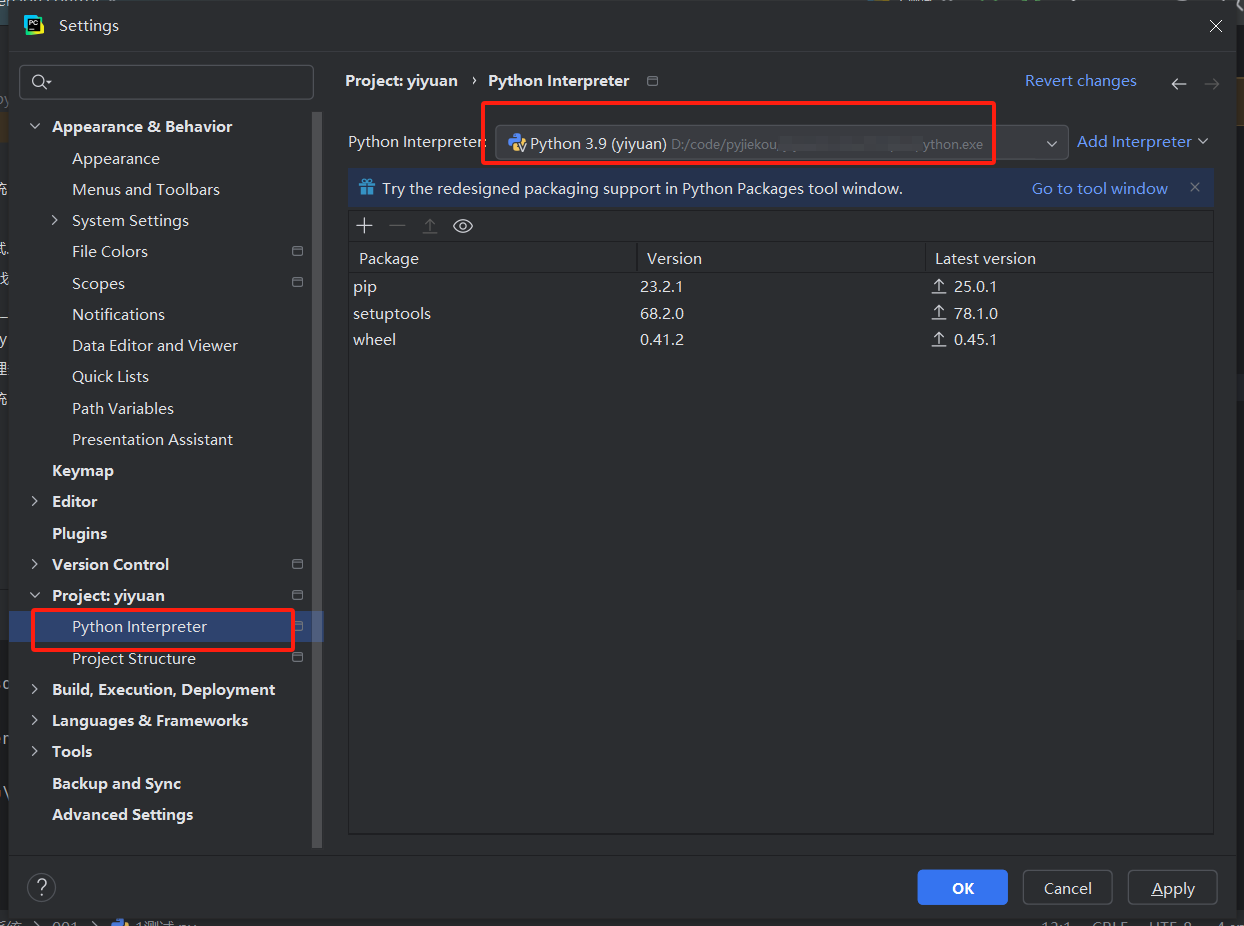Viewport: 1244px width, 926px height.
Task: Expand the Tools section
Action: coord(35,751)
